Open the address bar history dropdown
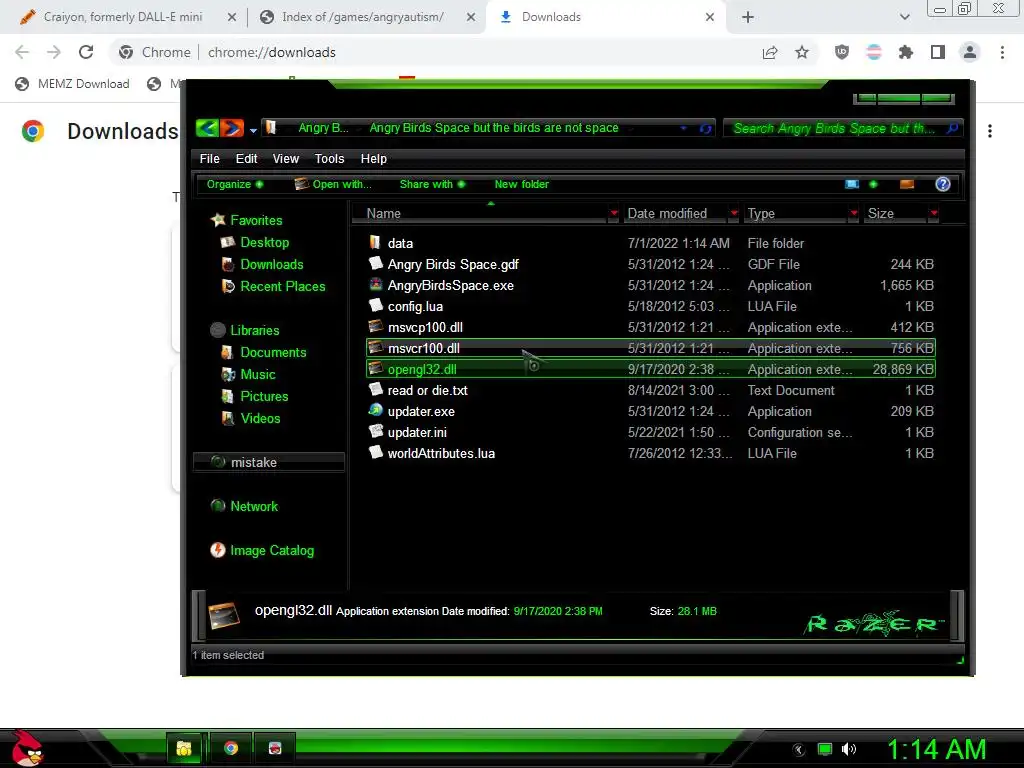 coord(683,128)
